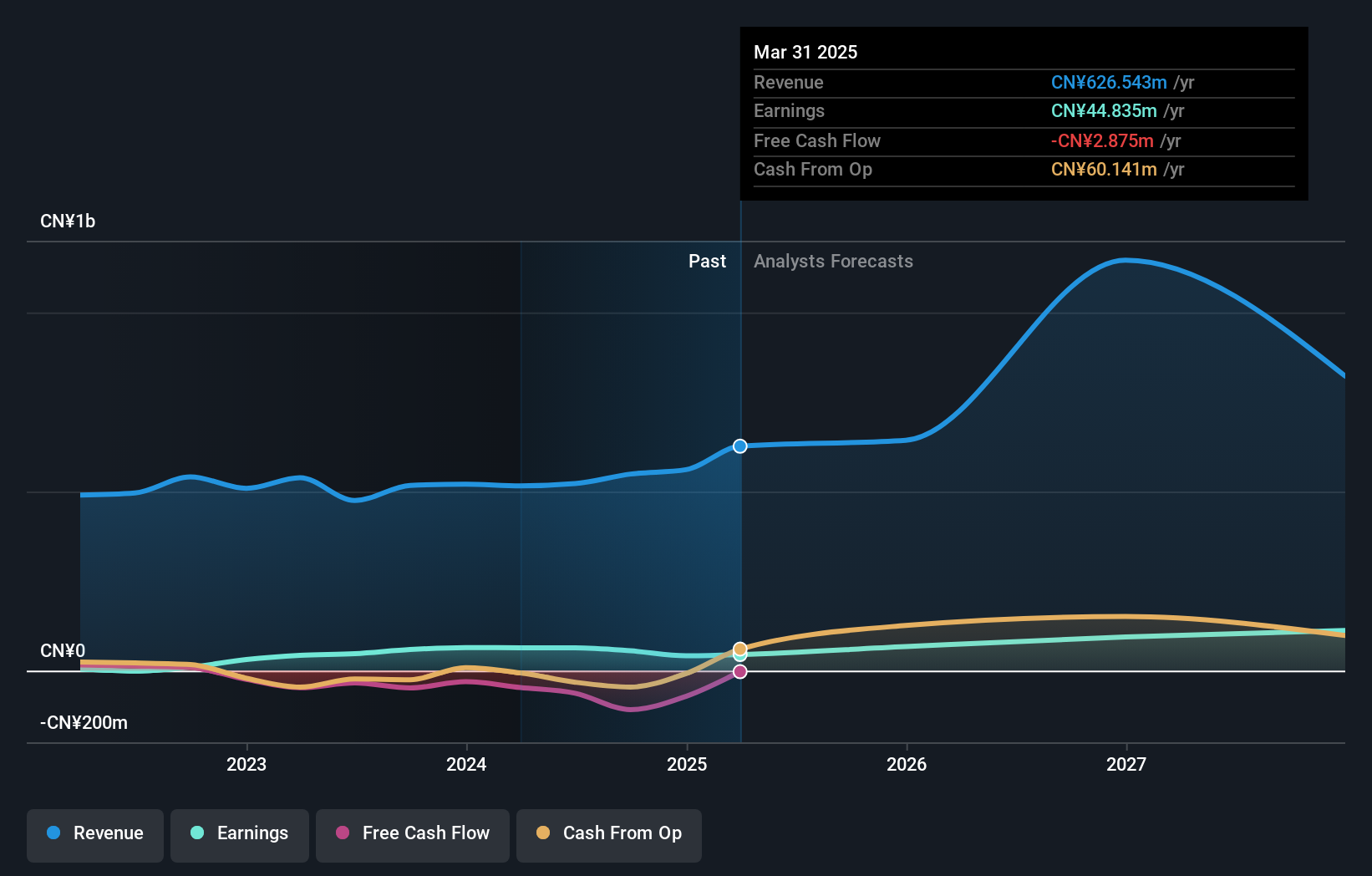Image resolution: width=1372 pixels, height=876 pixels.
Task: Click the CN¥0 y-axis label
Action: [x=63, y=651]
